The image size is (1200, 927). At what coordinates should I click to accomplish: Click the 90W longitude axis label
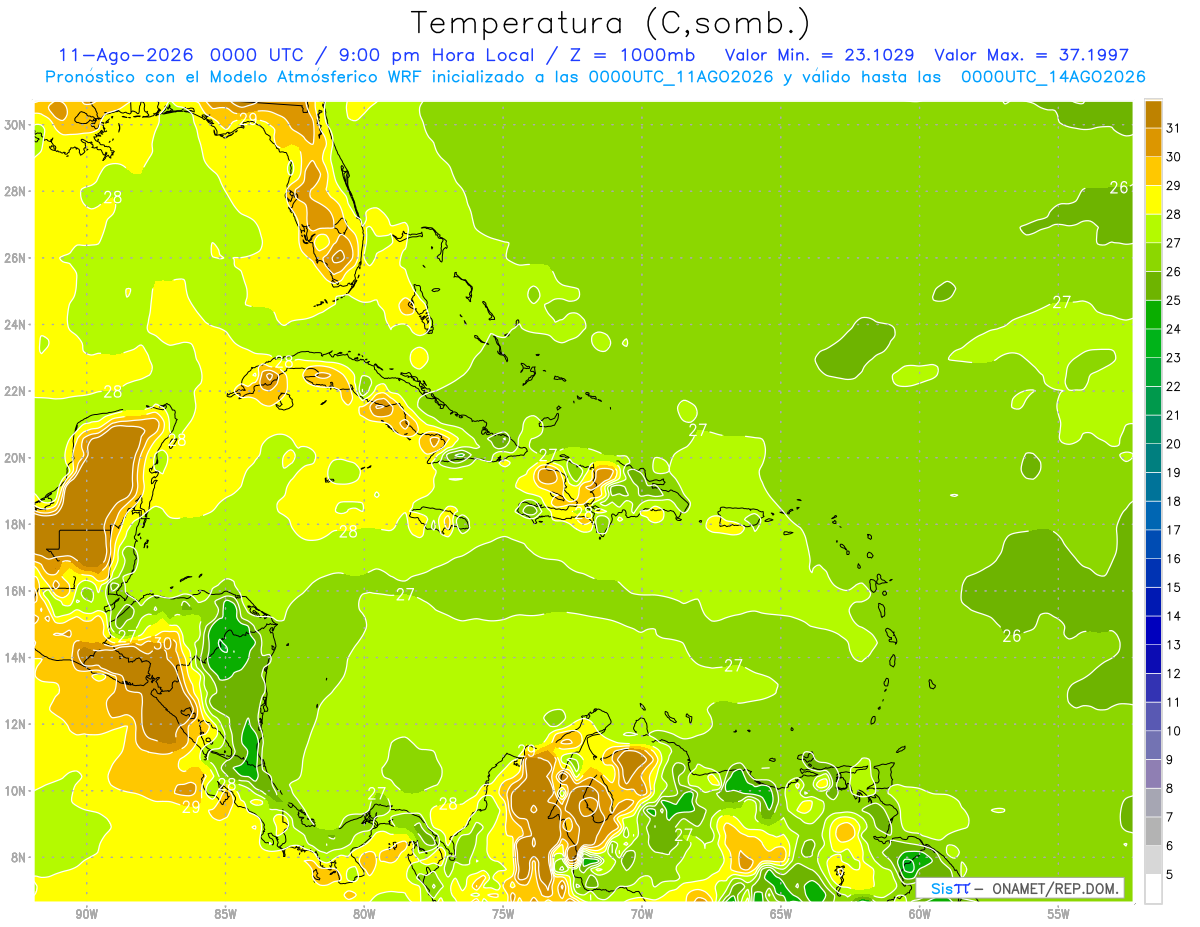click(86, 914)
